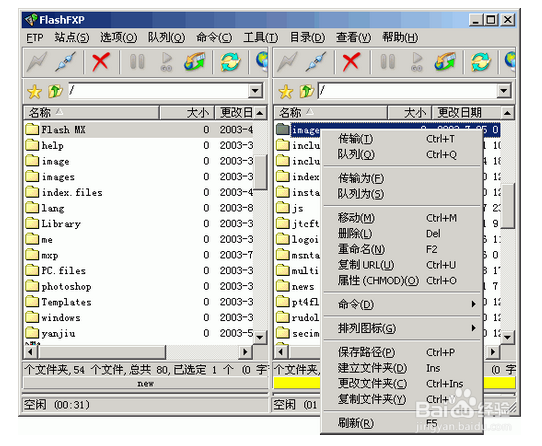Click the left pane vertical scrollbar down arrow
This screenshot has width=542, height=446.
tap(260, 337)
